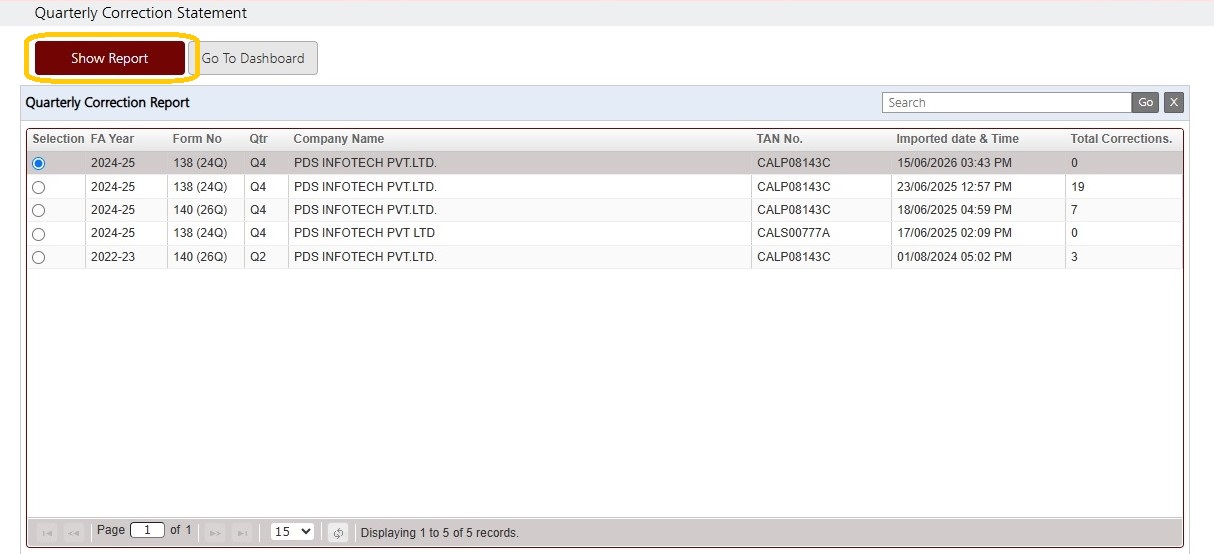The height and width of the screenshot is (554, 1214).
Task: Go to last page icon in pager
Action: [241, 533]
